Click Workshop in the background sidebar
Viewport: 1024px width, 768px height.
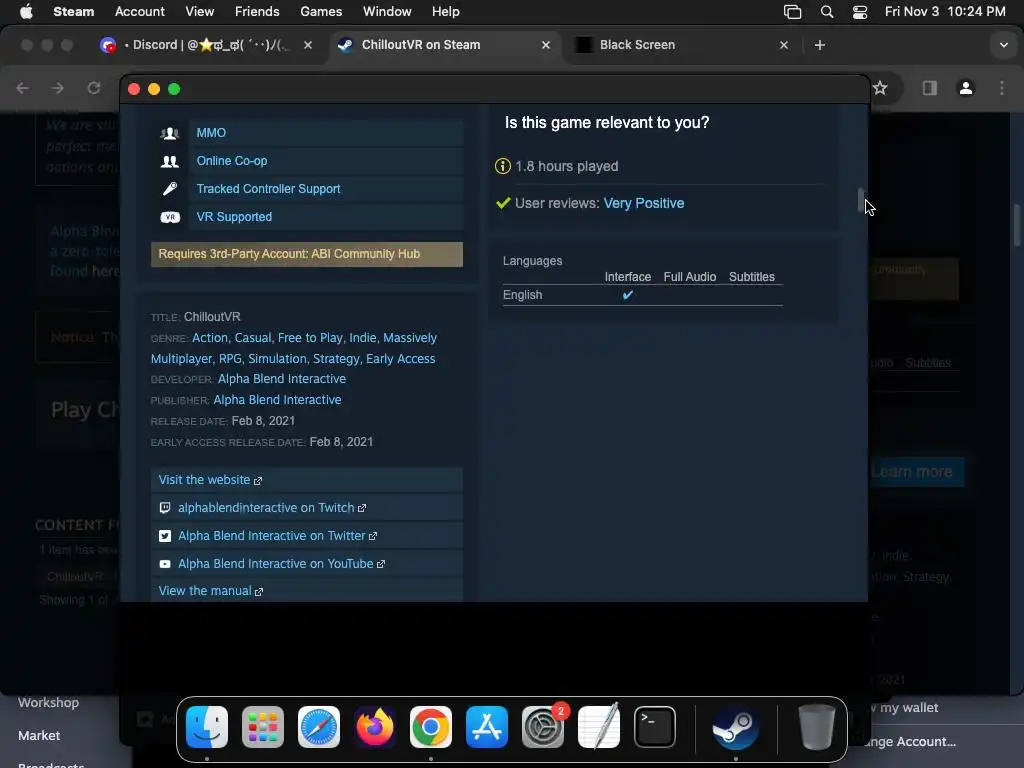pos(48,703)
